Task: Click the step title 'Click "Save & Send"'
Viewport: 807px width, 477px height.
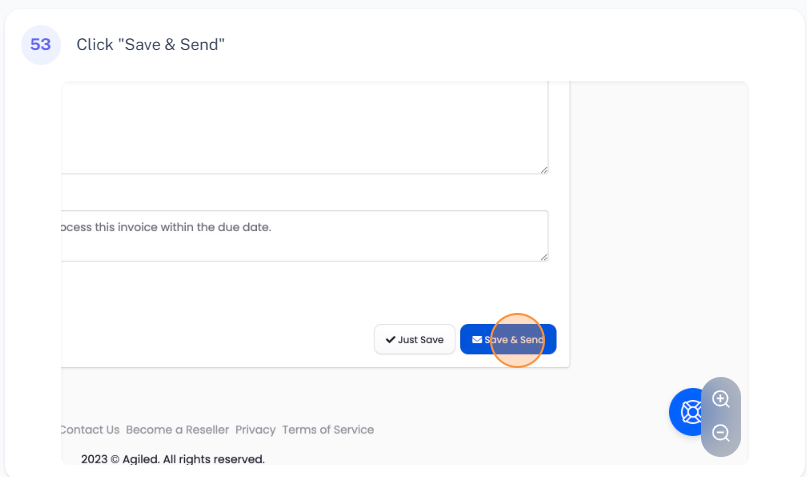Action: coord(151,45)
